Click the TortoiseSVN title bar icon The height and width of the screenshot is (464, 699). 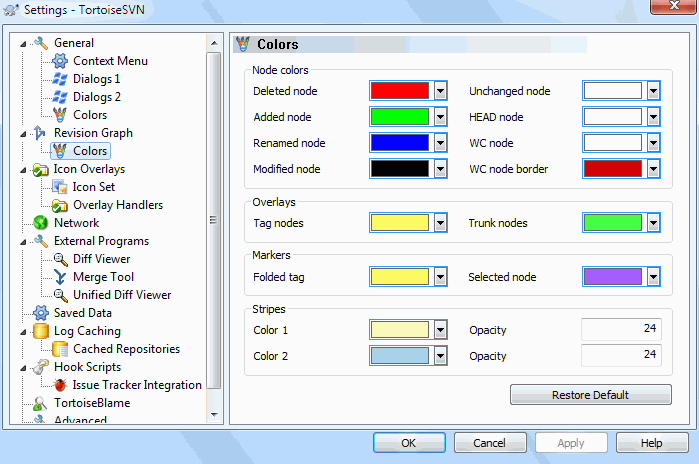[x=11, y=10]
